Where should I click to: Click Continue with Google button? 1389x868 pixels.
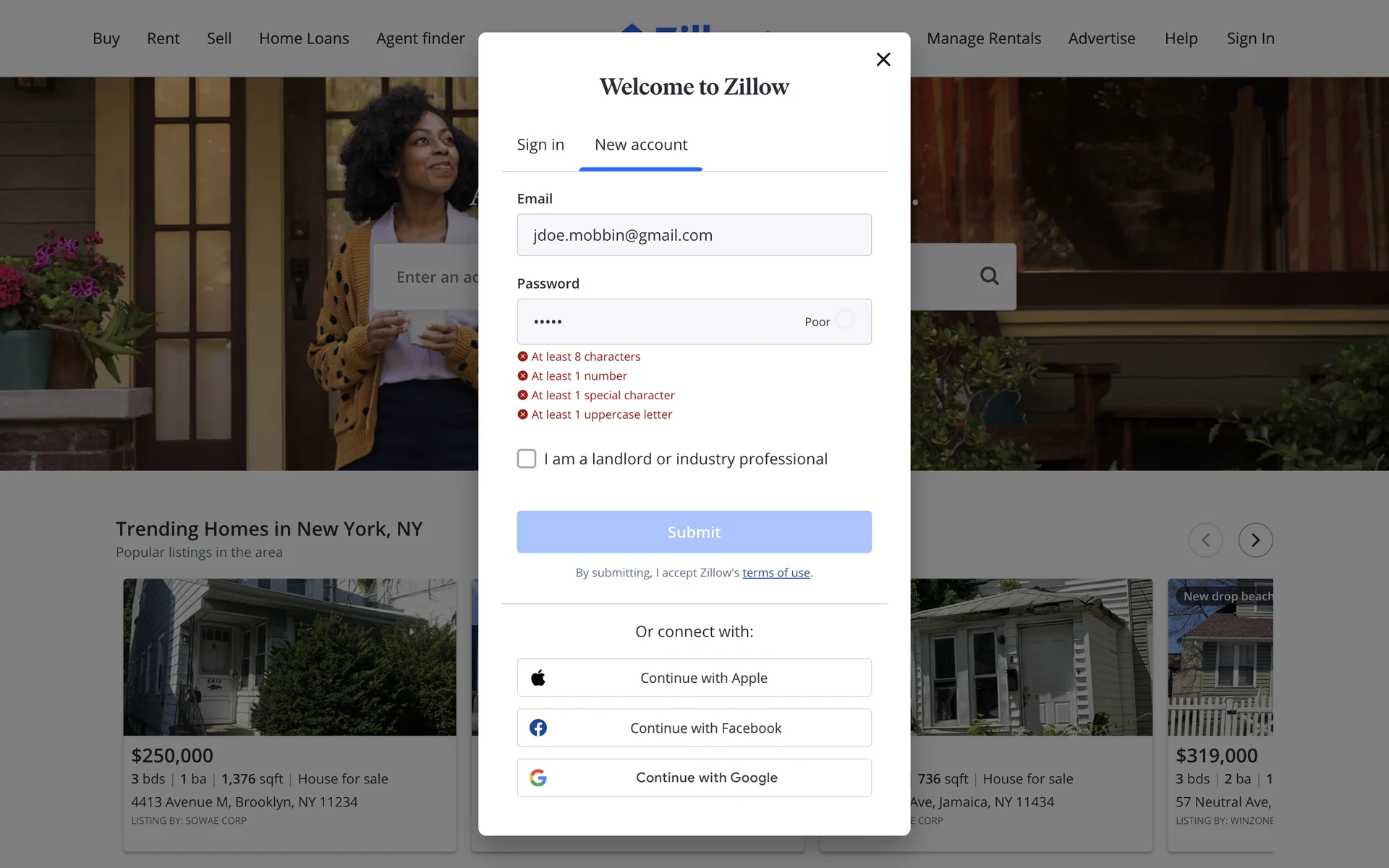(x=706, y=778)
